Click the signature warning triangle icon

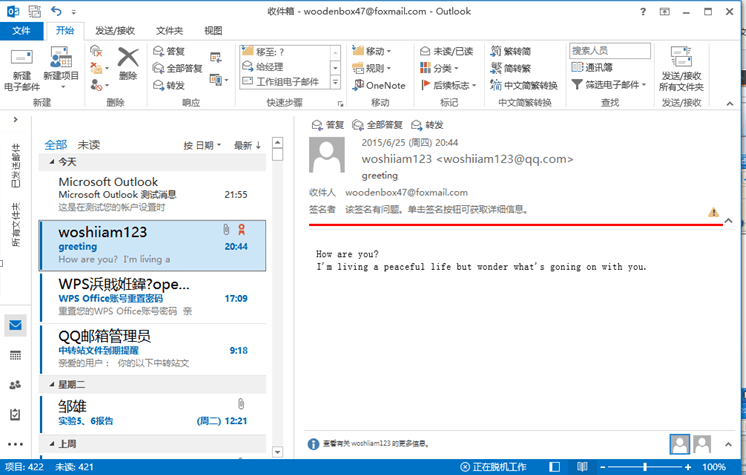(713, 212)
